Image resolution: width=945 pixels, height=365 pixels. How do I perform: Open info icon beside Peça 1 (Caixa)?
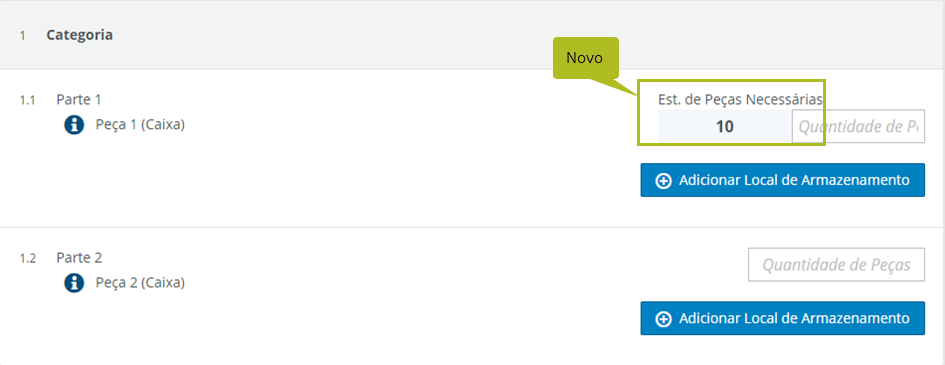point(74,125)
